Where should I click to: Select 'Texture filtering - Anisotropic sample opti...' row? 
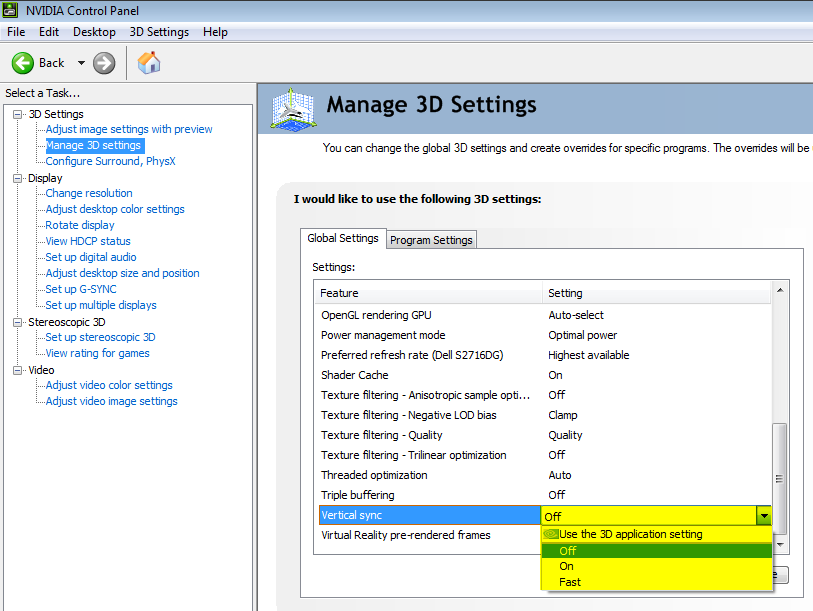[x=543, y=395]
